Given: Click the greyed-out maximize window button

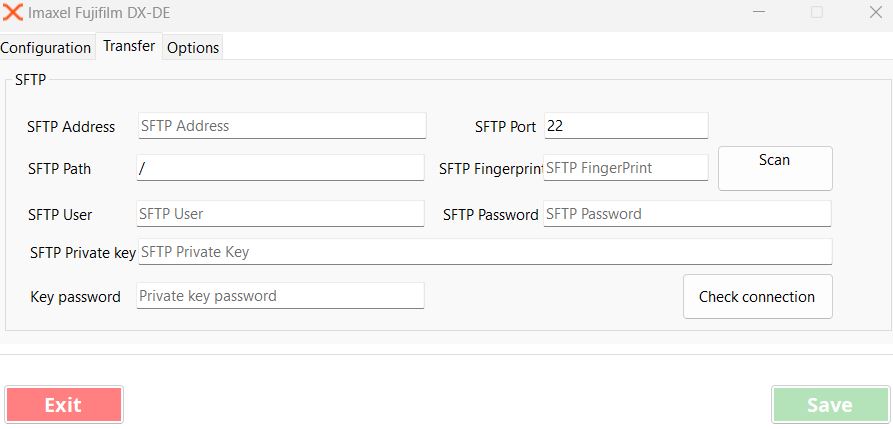Looking at the screenshot, I should [x=817, y=13].
